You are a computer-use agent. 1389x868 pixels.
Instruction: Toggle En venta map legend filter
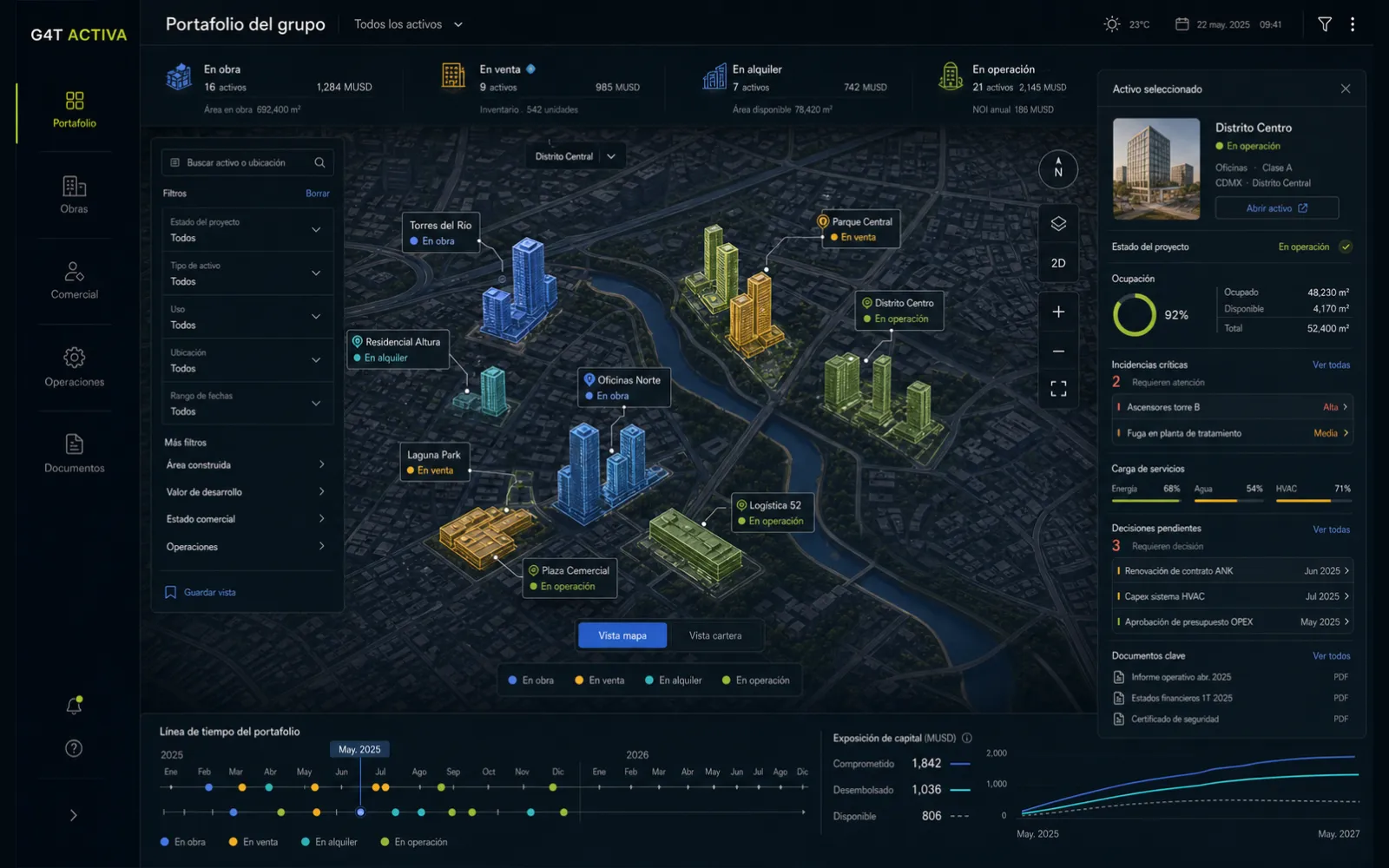coord(599,681)
